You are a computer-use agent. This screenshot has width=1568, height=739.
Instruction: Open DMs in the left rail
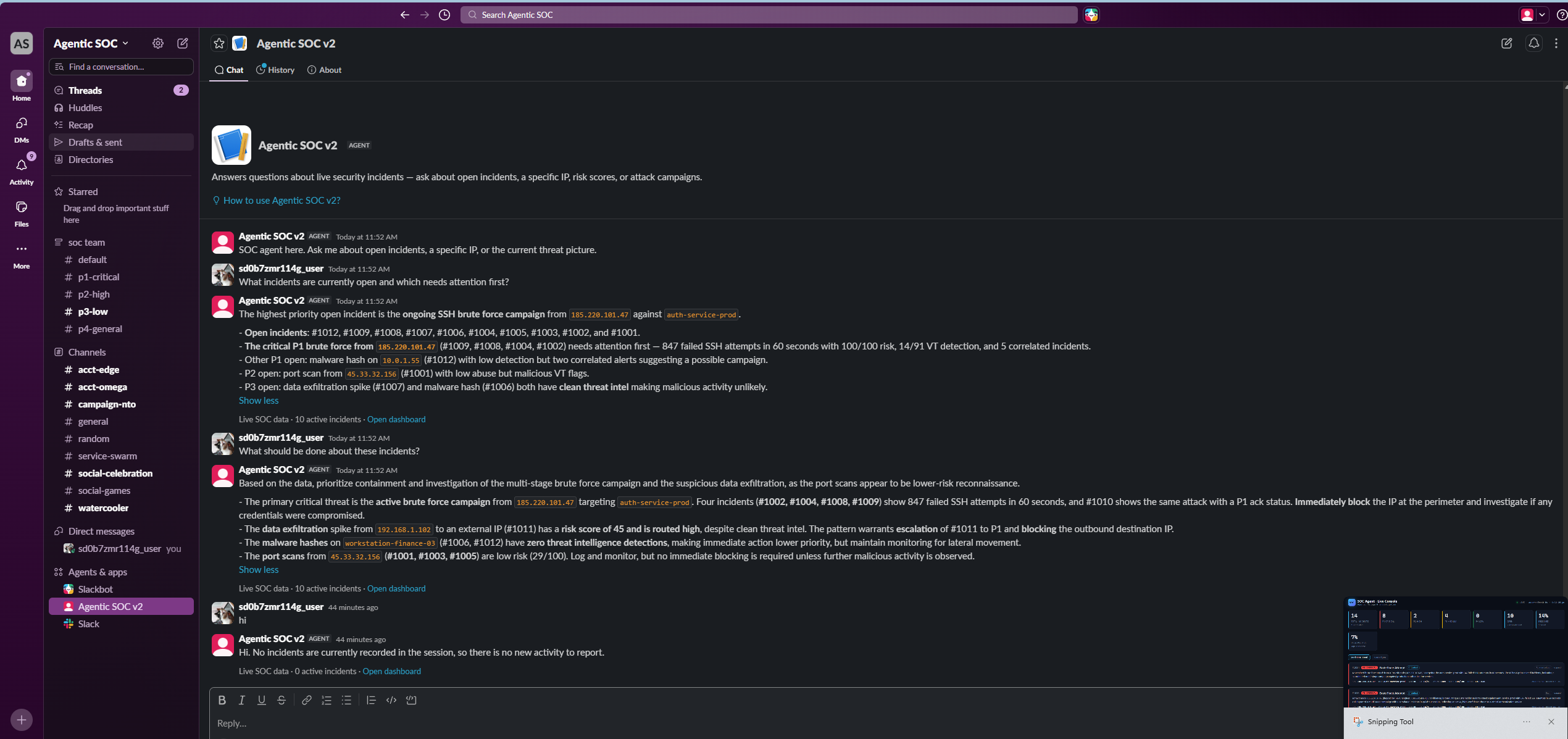pyautogui.click(x=22, y=128)
